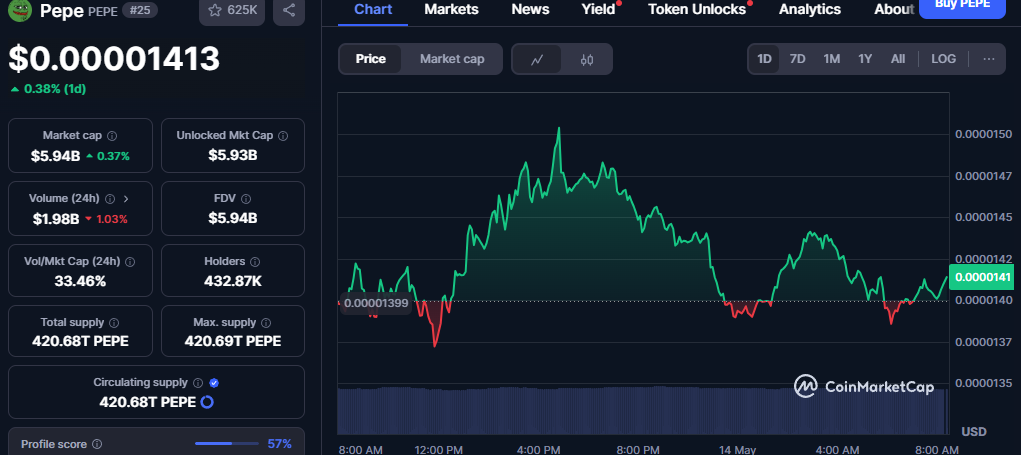The image size is (1021, 455).
Task: Switch to candlestick chart icon
Action: [587, 60]
